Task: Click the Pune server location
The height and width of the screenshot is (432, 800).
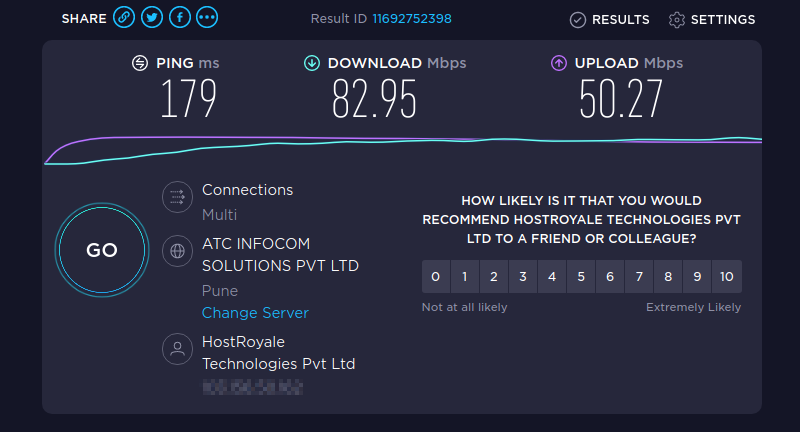Action: [x=220, y=291]
